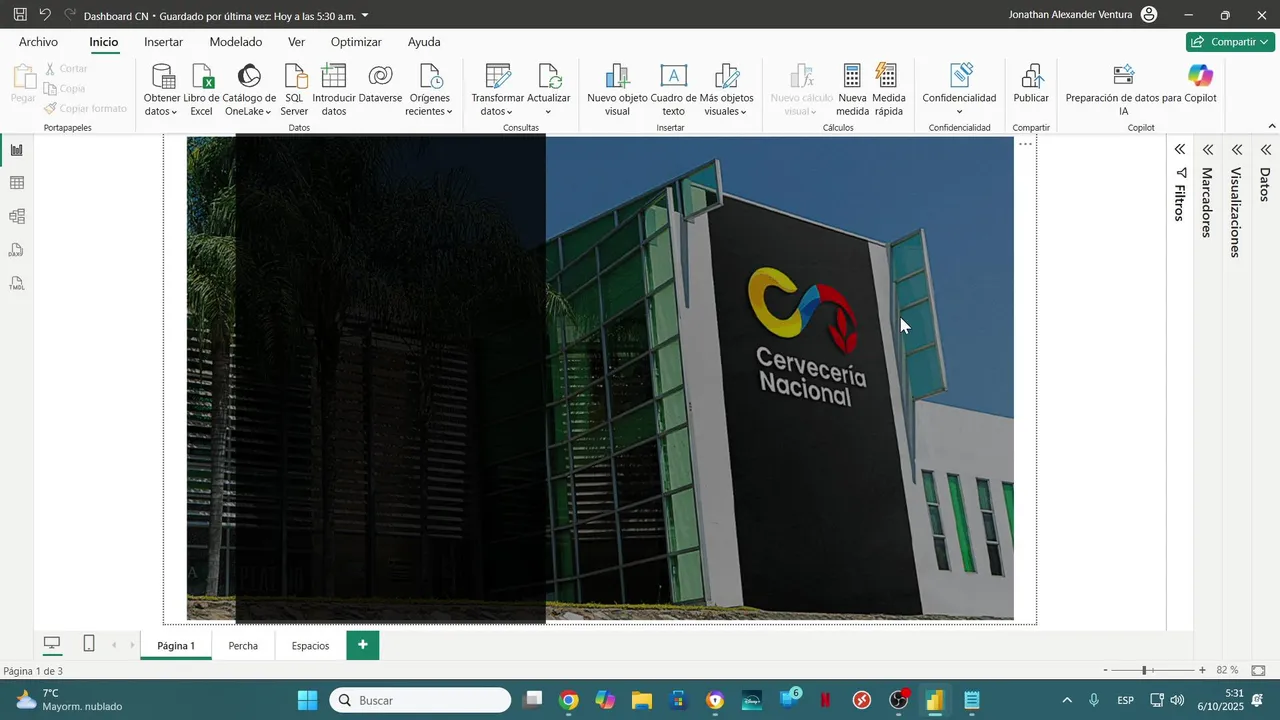Click the taskbar Buscar search box
1280x720 pixels.
tap(420, 700)
